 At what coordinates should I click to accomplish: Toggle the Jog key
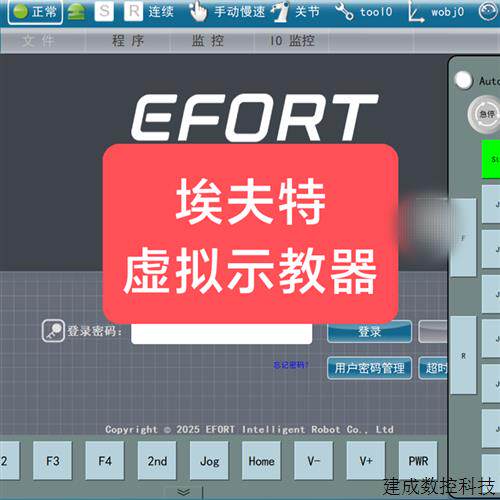[209, 461]
